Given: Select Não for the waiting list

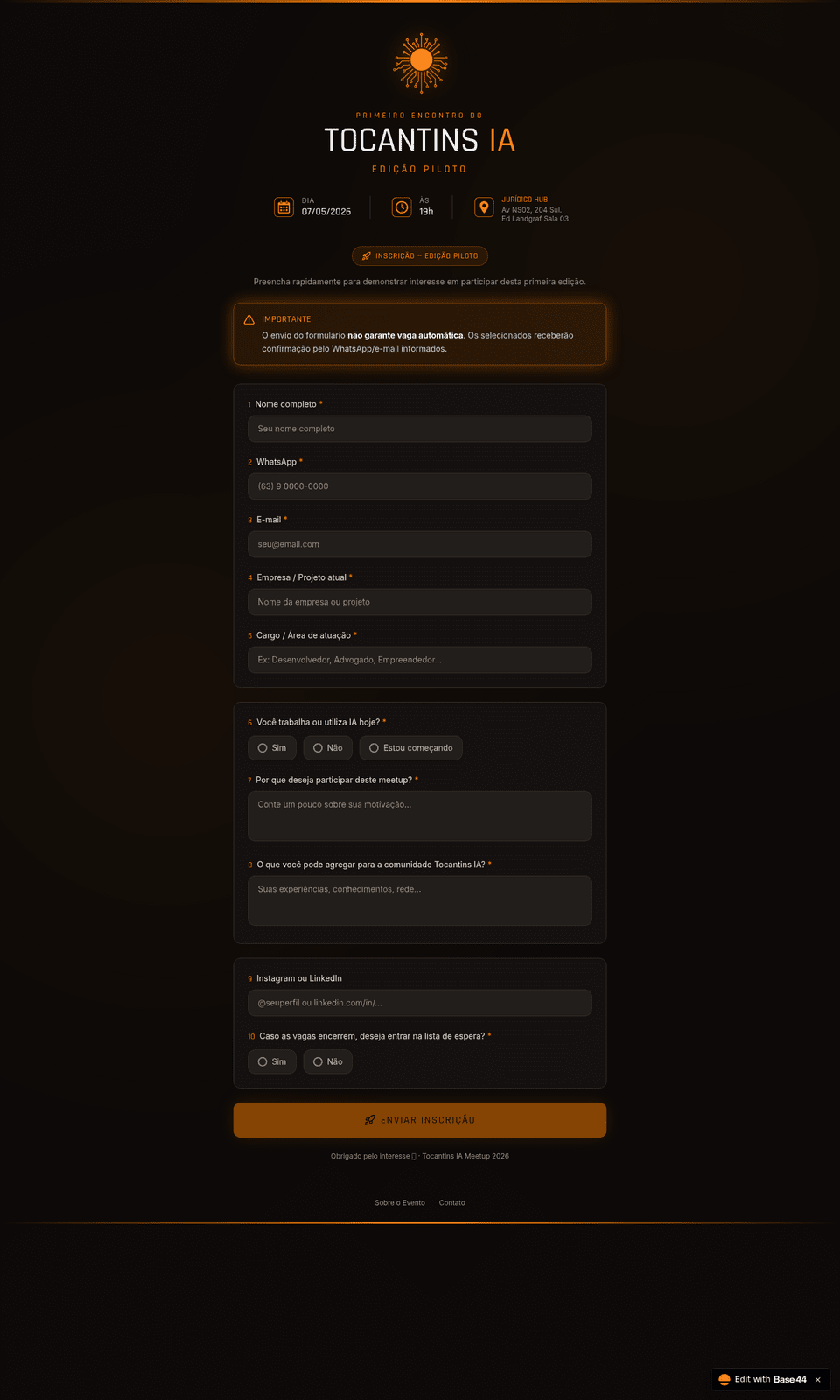Looking at the screenshot, I should [x=328, y=1061].
